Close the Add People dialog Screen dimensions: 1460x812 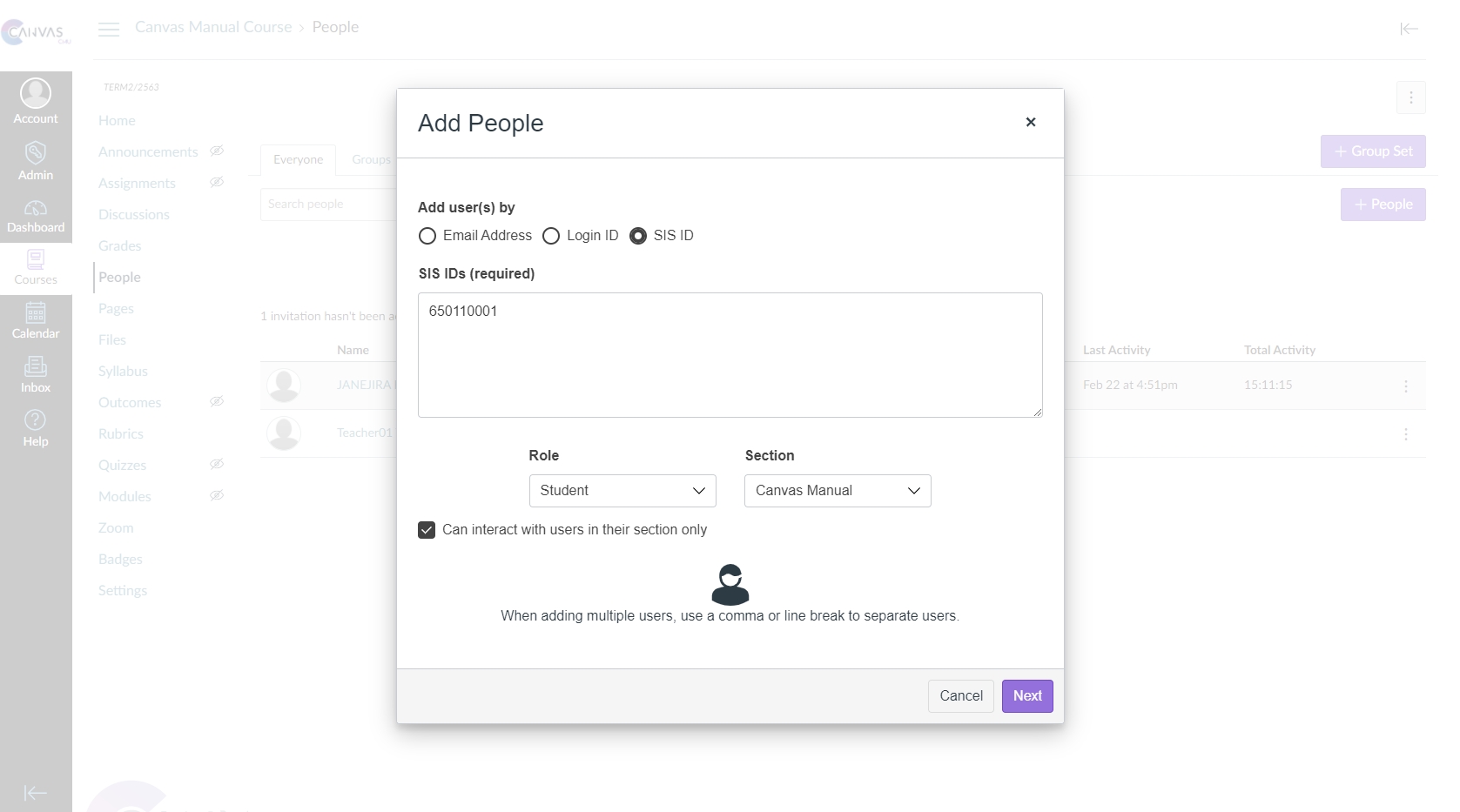click(x=1031, y=123)
